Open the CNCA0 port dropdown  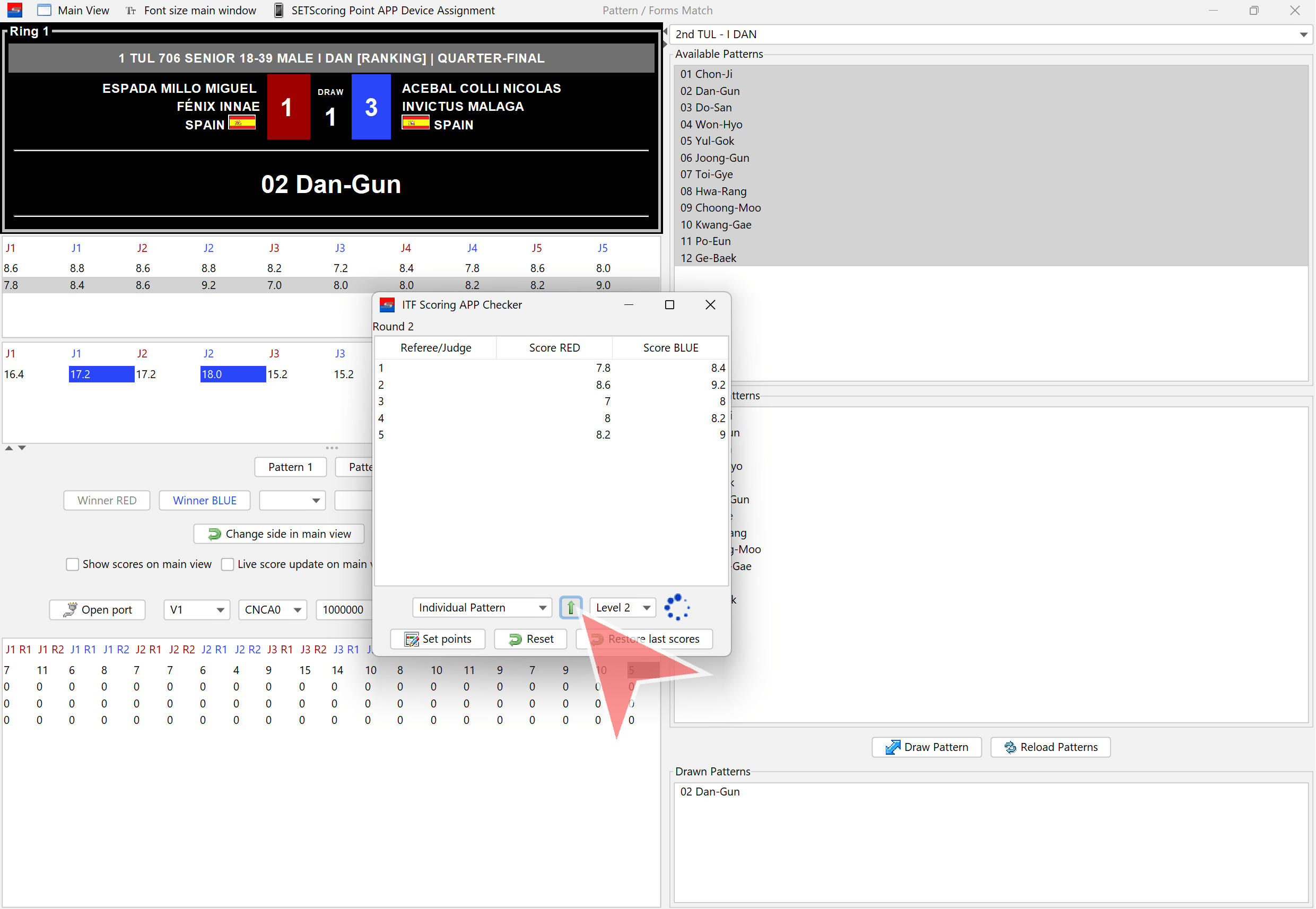pyautogui.click(x=297, y=609)
